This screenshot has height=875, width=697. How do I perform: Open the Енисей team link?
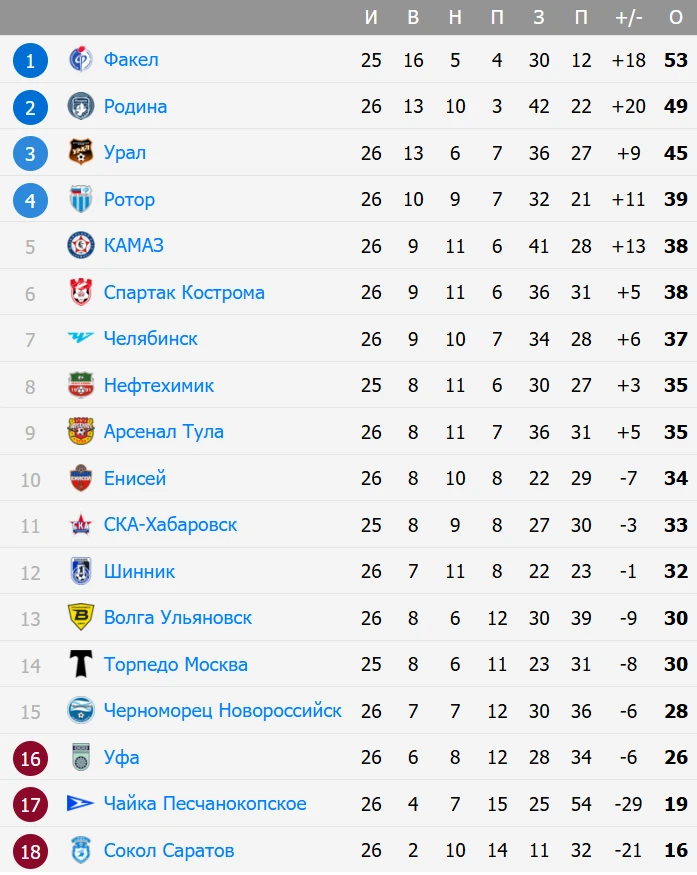point(134,478)
